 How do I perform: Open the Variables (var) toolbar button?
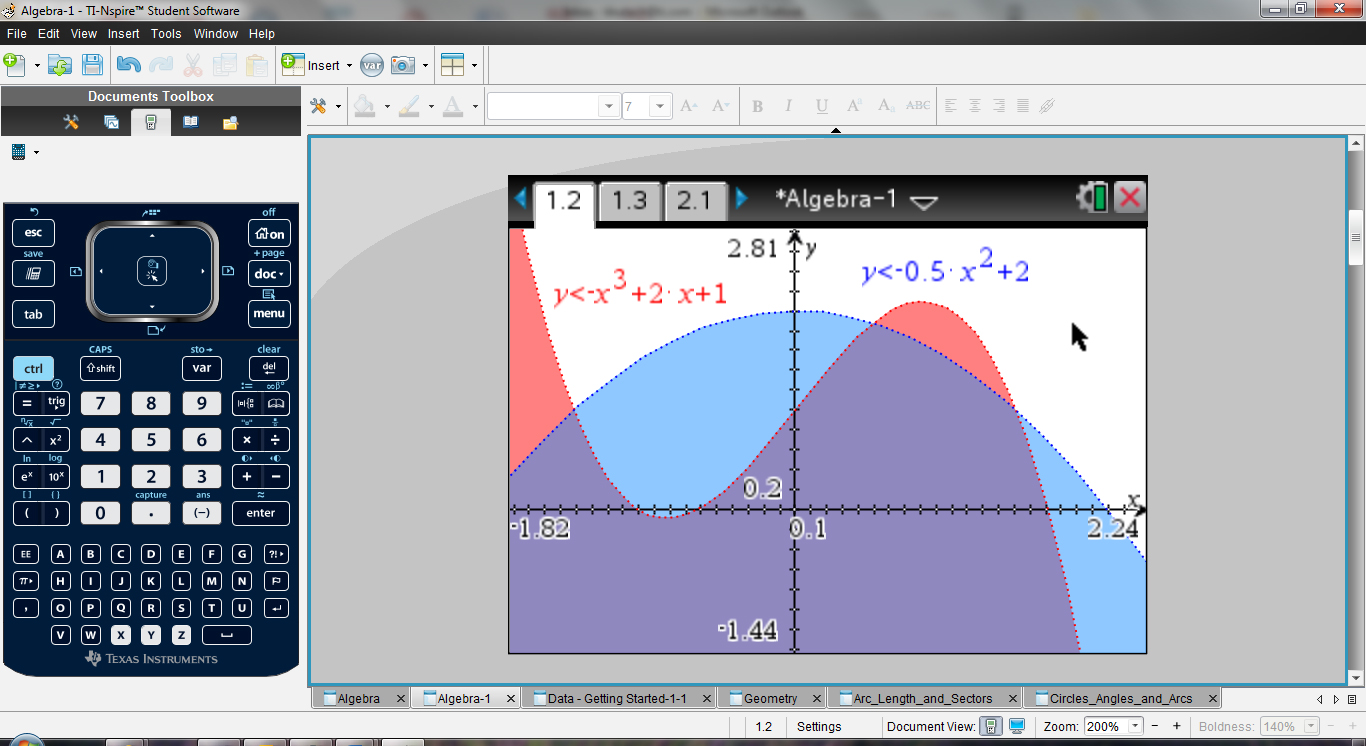point(372,65)
